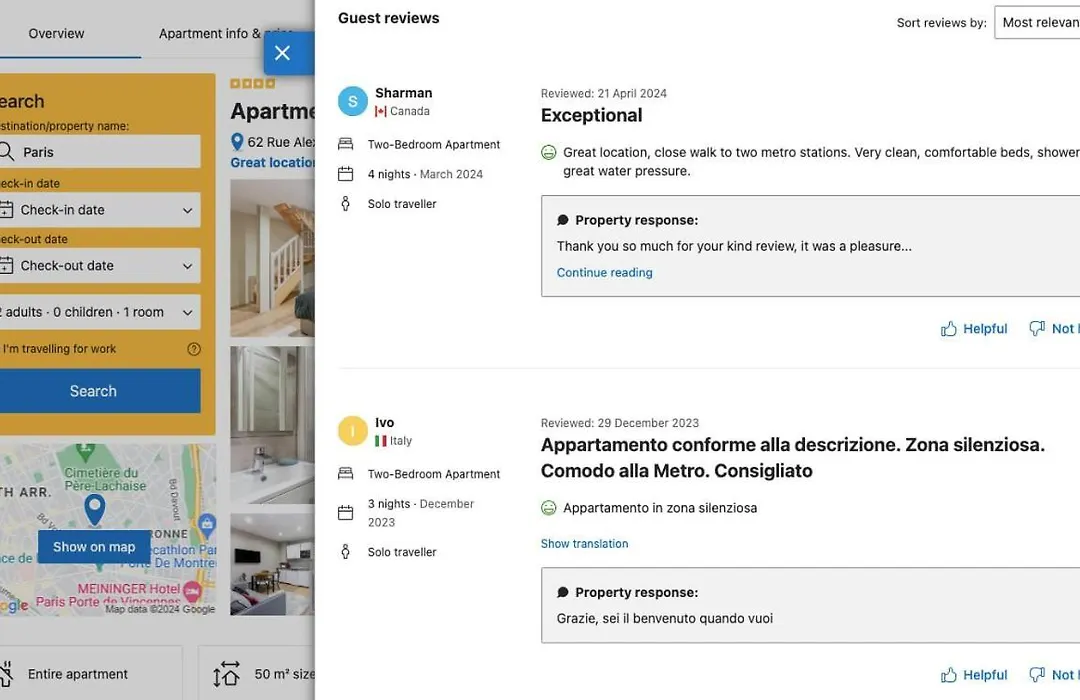Expand the Check-in date selector
Image resolution: width=1080 pixels, height=700 pixels.
point(100,210)
